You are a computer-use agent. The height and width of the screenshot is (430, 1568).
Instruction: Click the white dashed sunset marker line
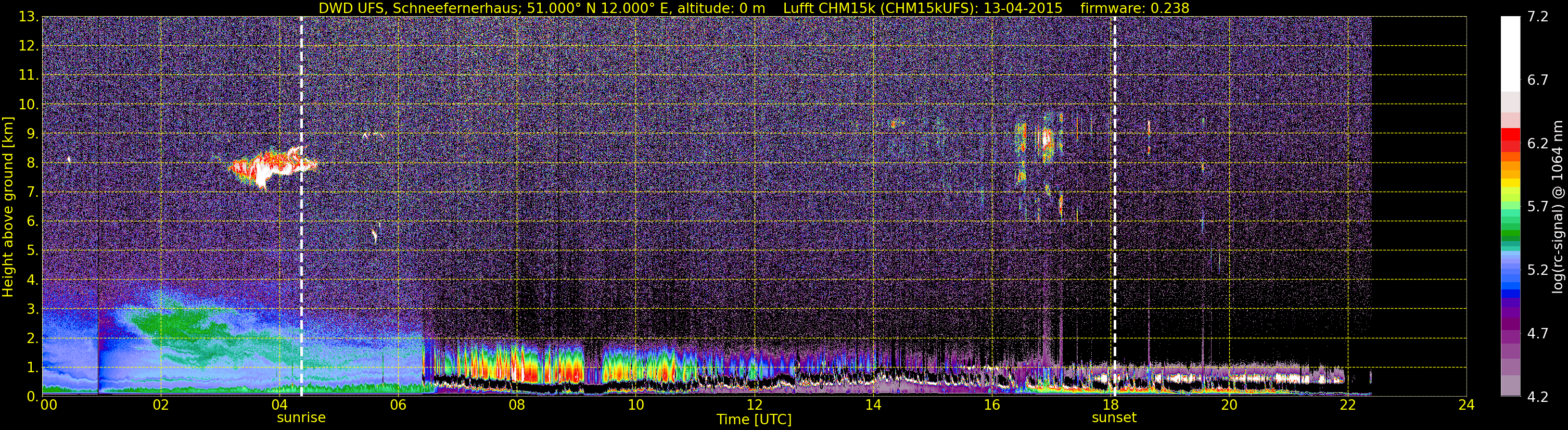pos(1115,207)
